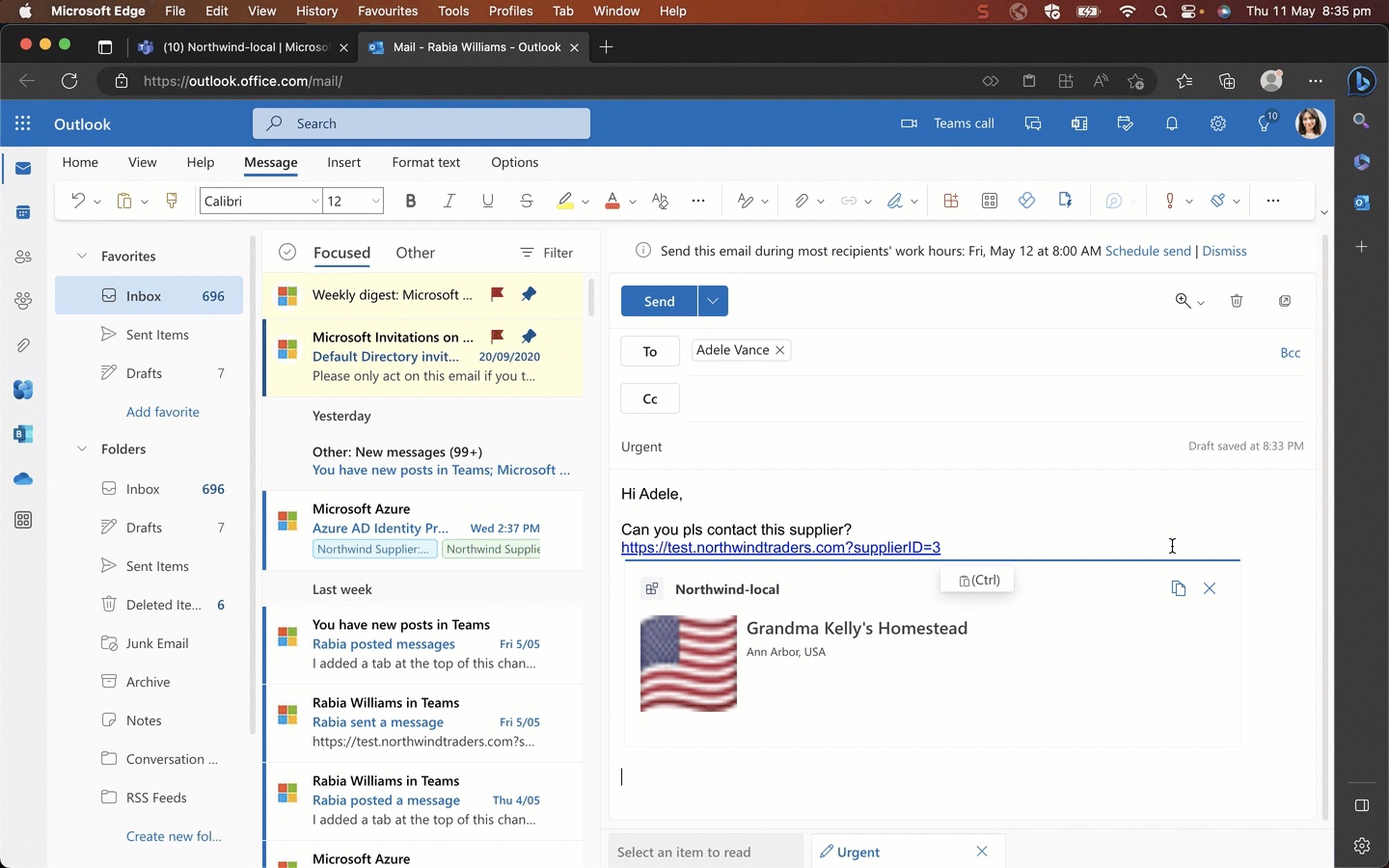This screenshot has width=1389, height=868.
Task: Copy the Northwind-local card link
Action: click(1179, 588)
